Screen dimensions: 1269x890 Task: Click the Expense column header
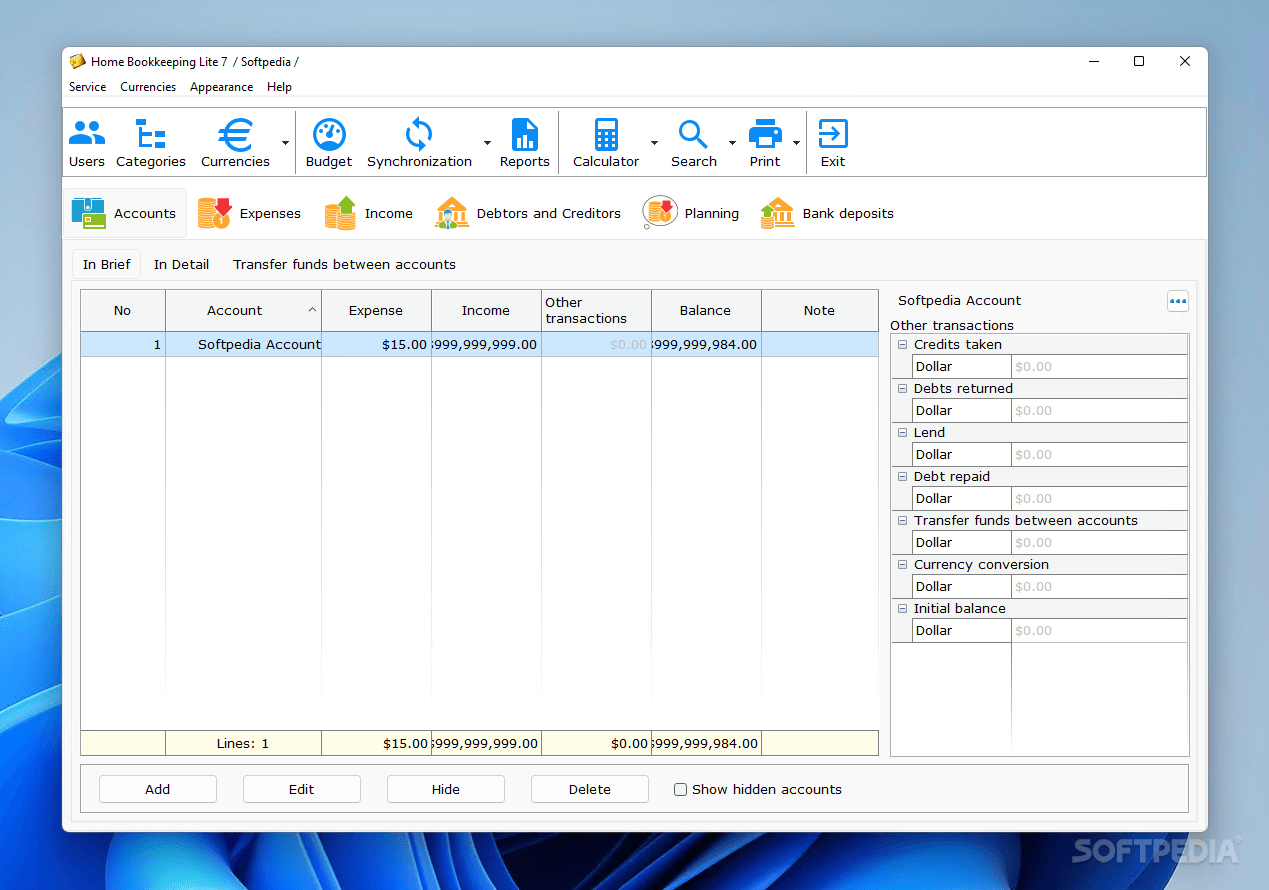point(376,310)
